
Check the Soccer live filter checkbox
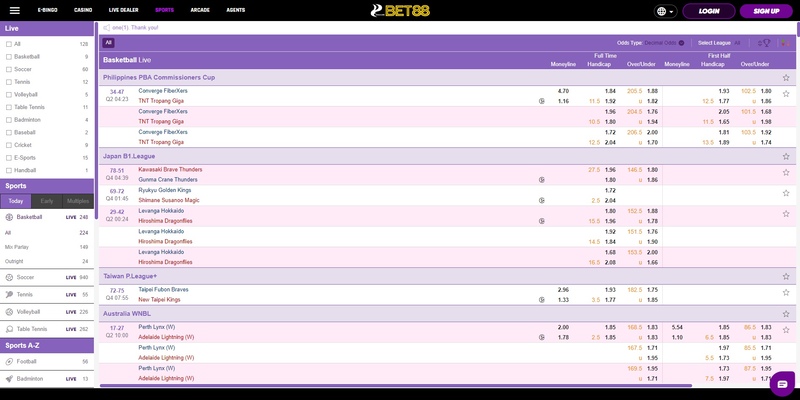[x=9, y=69]
